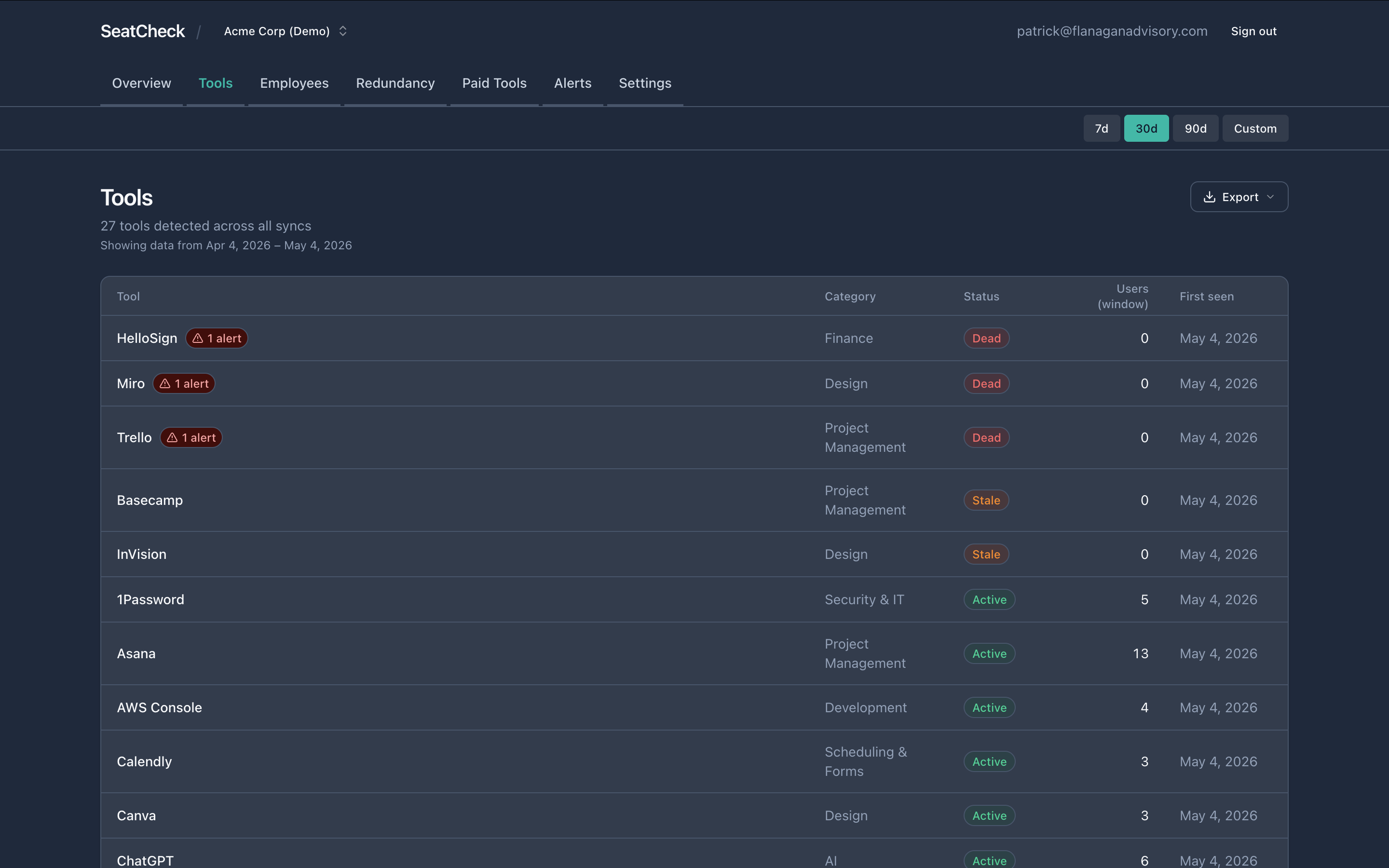Click the SeatCheck logo
The width and height of the screenshot is (1389, 868).
pyautogui.click(x=142, y=31)
